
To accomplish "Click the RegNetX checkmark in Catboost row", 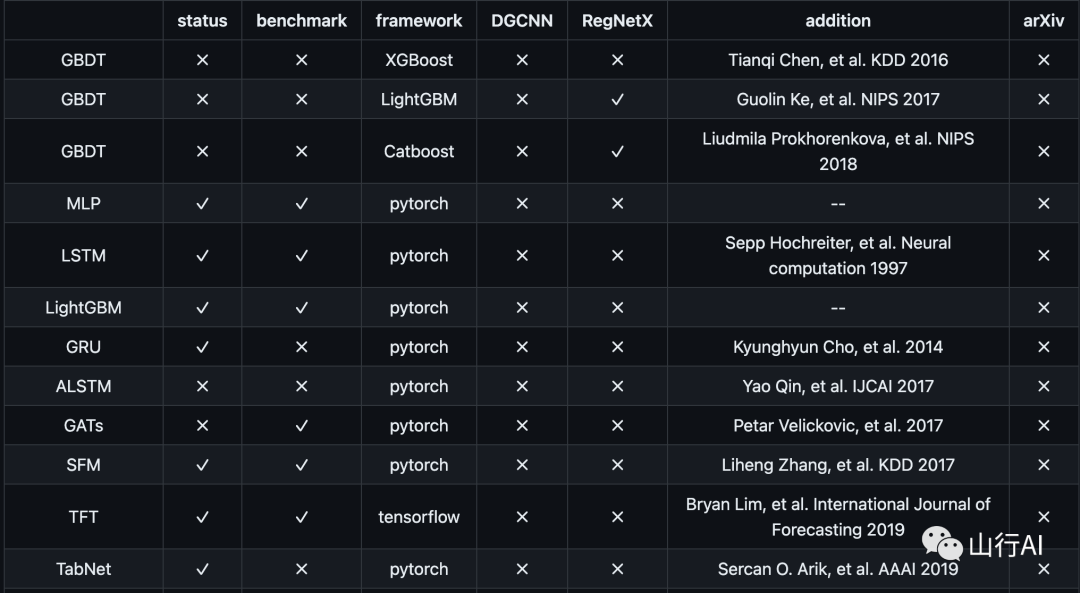I will (x=617, y=152).
